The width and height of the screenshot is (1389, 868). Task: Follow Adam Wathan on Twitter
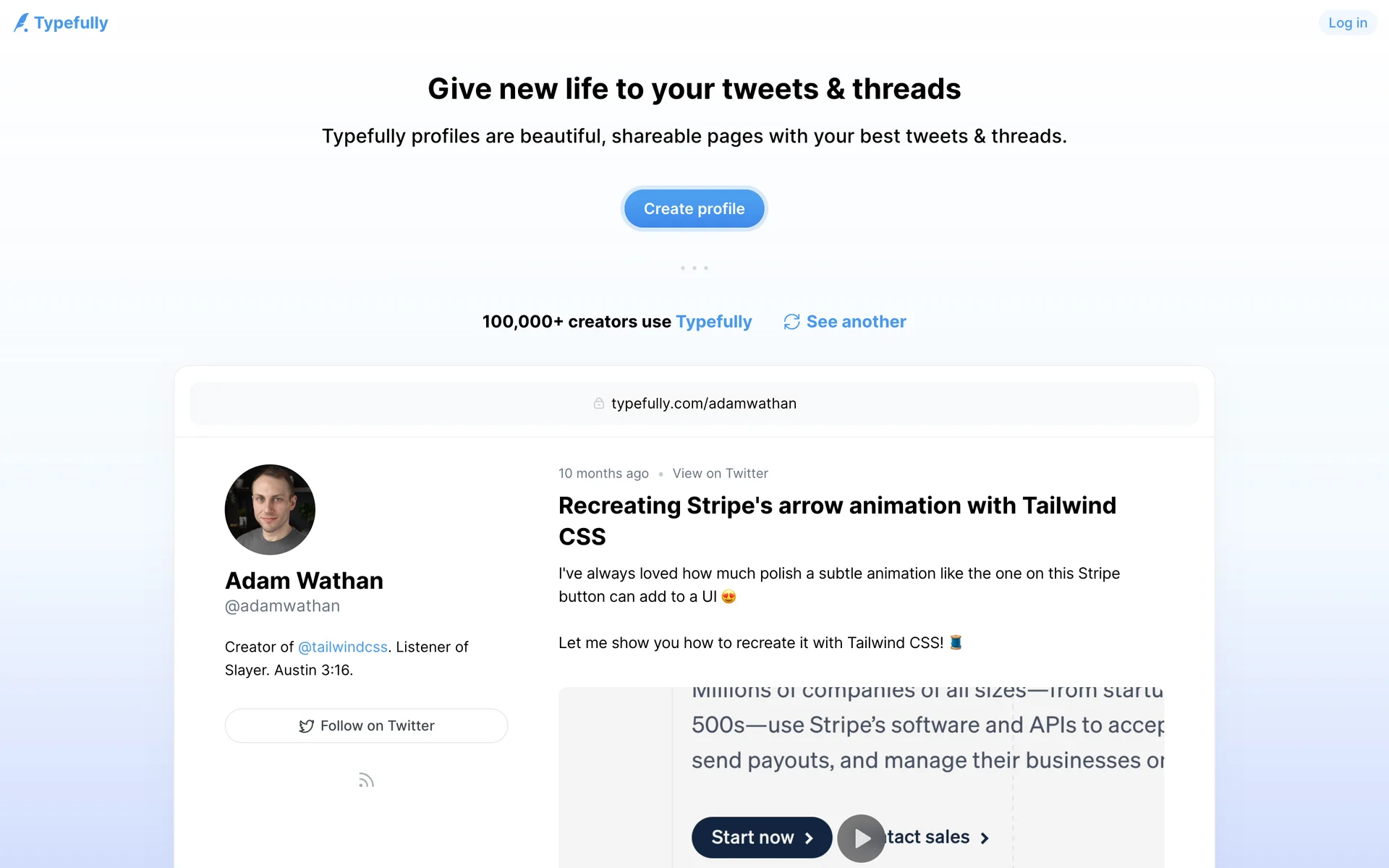(366, 726)
